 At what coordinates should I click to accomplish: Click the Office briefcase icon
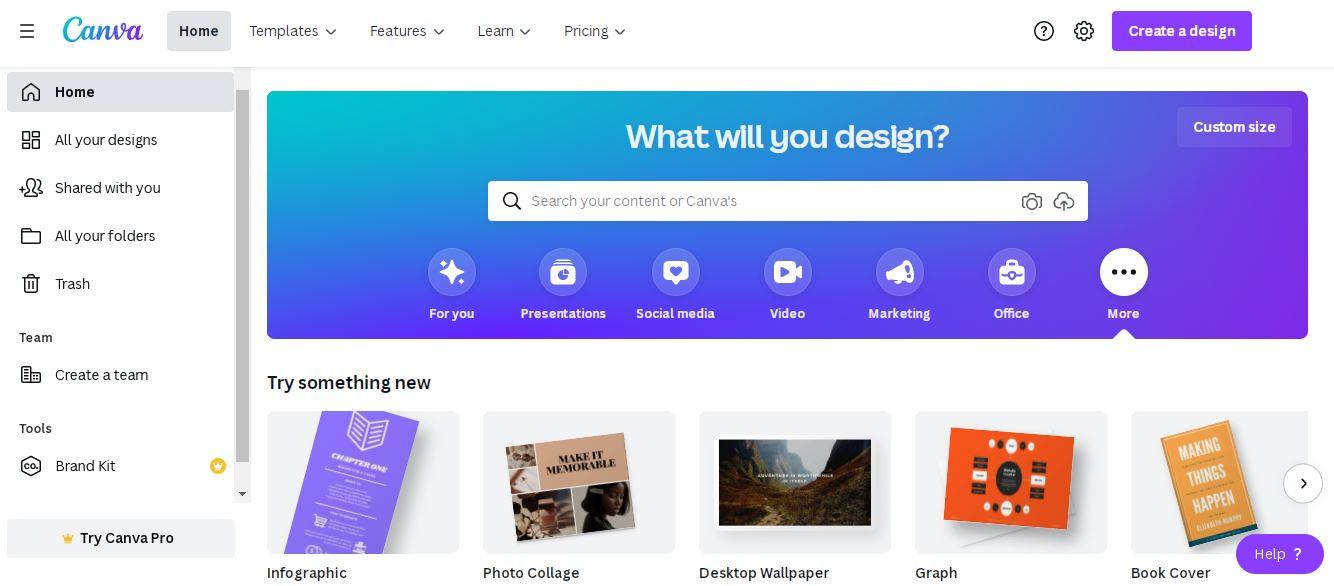1012,272
